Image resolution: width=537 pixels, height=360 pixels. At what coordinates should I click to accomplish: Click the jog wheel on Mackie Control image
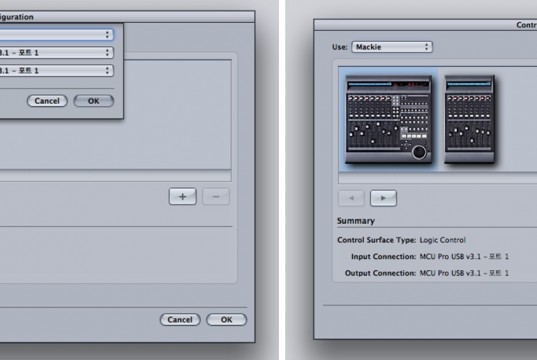coord(419,152)
